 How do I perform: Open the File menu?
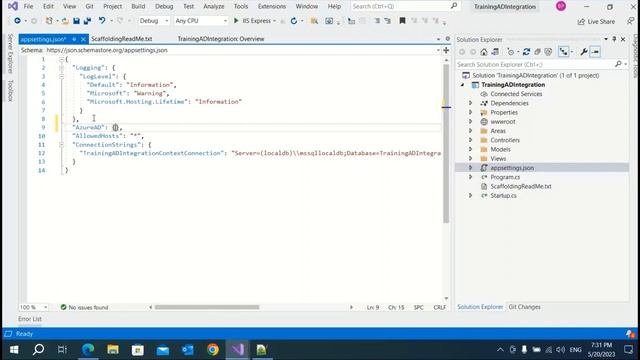29,7
